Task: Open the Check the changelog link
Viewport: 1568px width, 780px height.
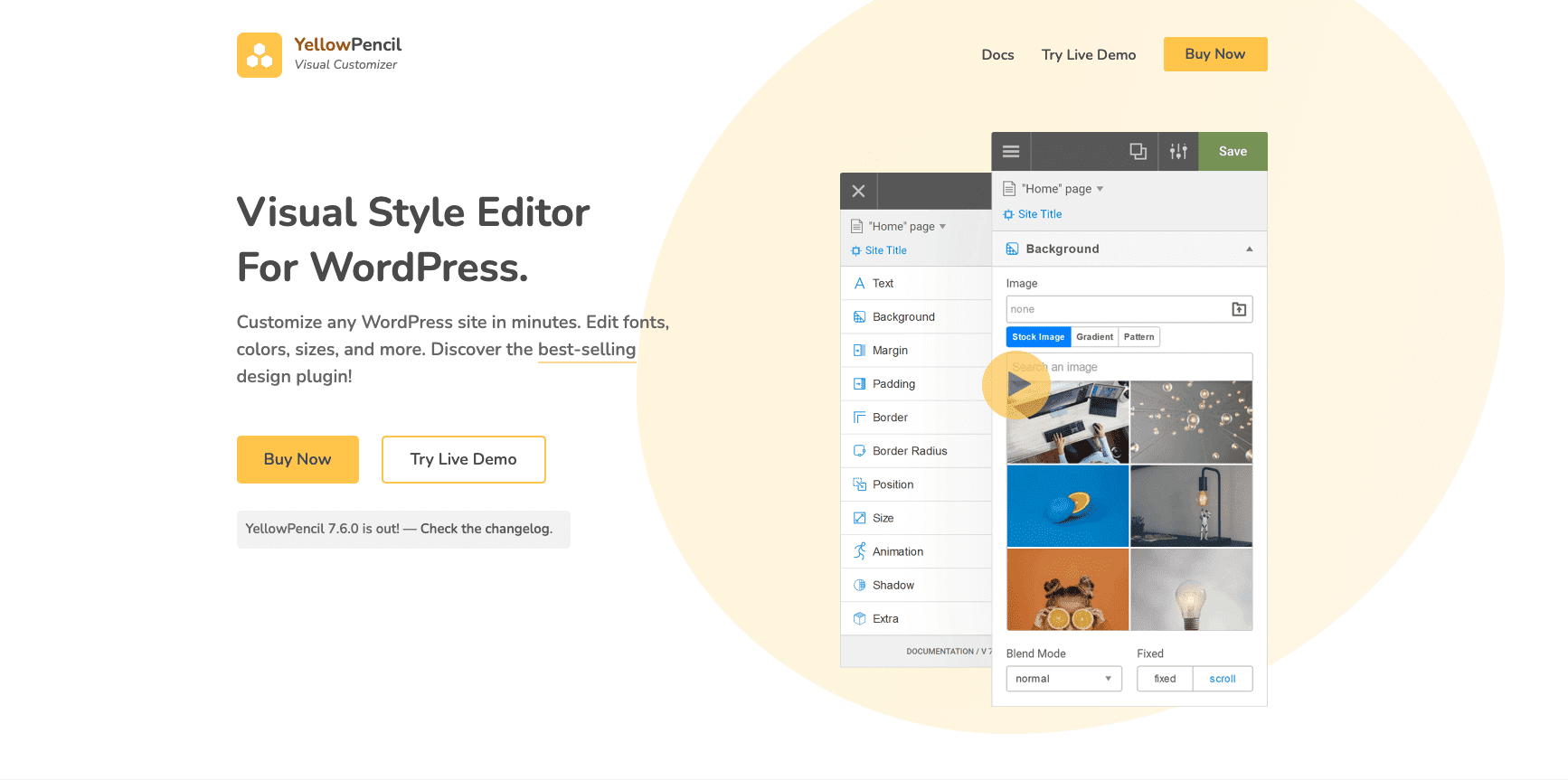Action: tap(486, 529)
